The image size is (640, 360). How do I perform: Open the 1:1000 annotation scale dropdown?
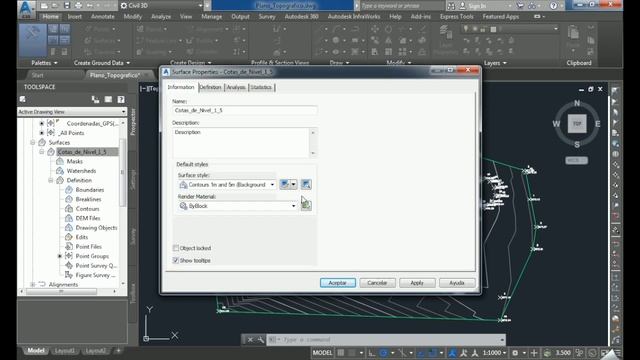(495, 353)
